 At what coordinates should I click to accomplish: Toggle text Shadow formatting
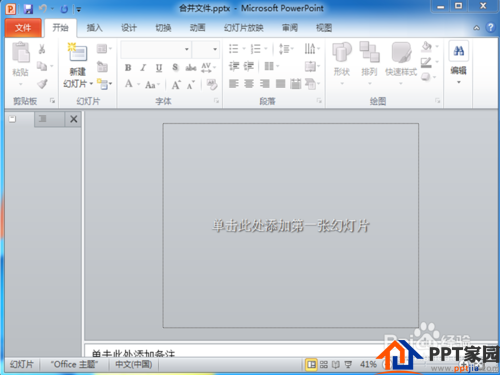pos(175,68)
